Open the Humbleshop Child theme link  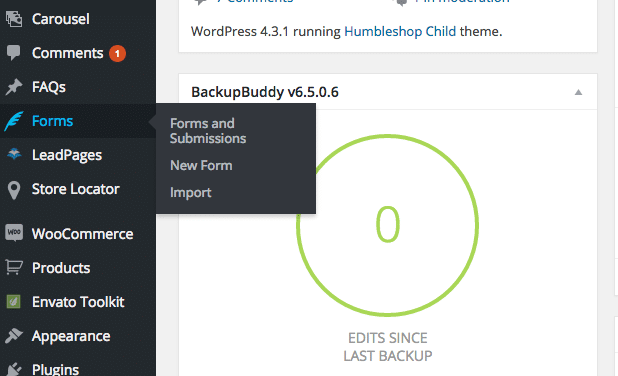coord(400,31)
